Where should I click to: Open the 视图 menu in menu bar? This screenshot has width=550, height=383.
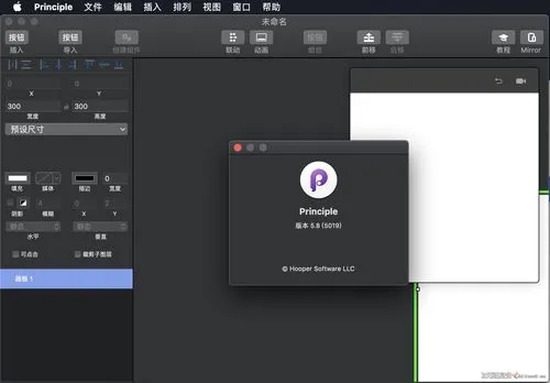pyautogui.click(x=212, y=7)
